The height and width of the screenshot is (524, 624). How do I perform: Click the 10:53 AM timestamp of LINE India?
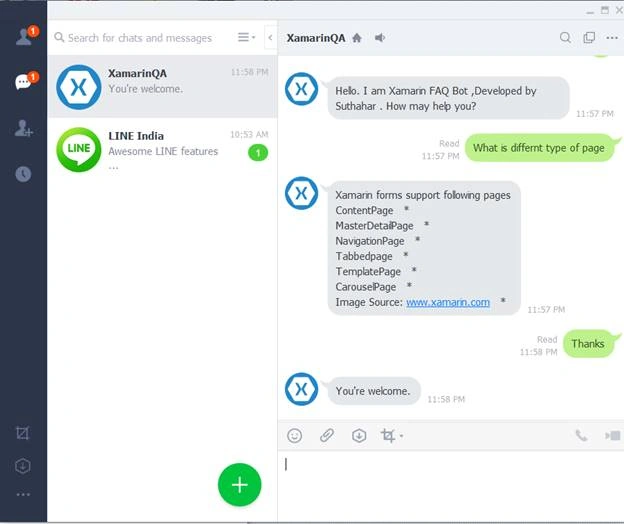[x=249, y=134]
